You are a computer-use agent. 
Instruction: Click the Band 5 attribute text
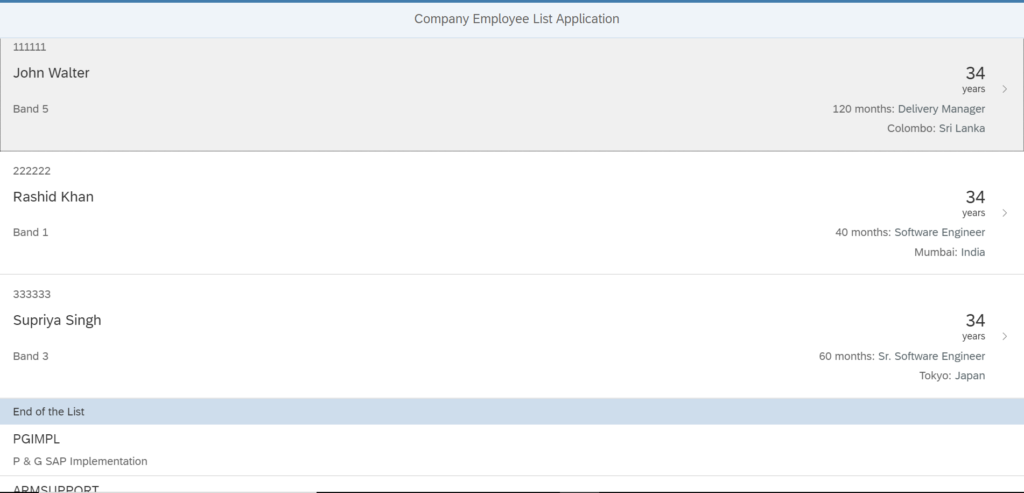pyautogui.click(x=31, y=109)
